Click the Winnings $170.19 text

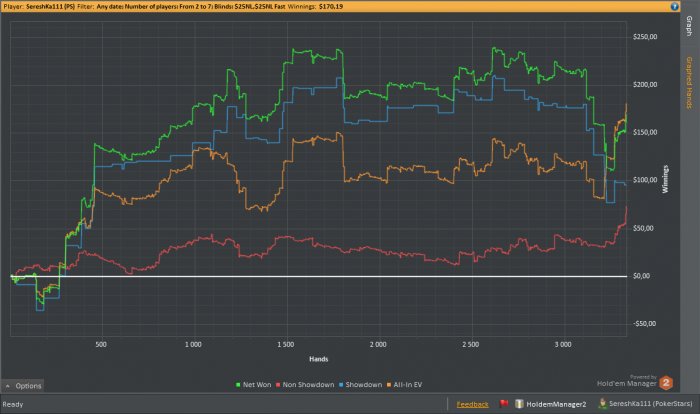point(315,6)
